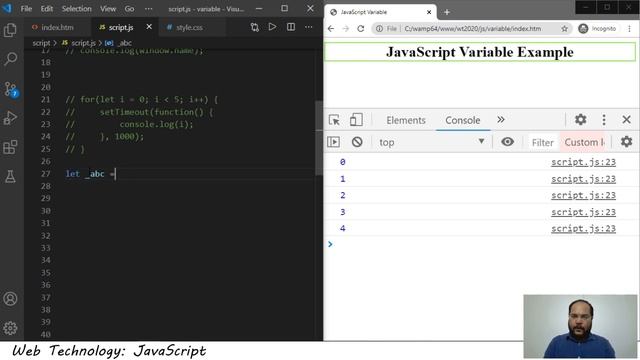Create live expression with the eye icon

pyautogui.click(x=507, y=142)
